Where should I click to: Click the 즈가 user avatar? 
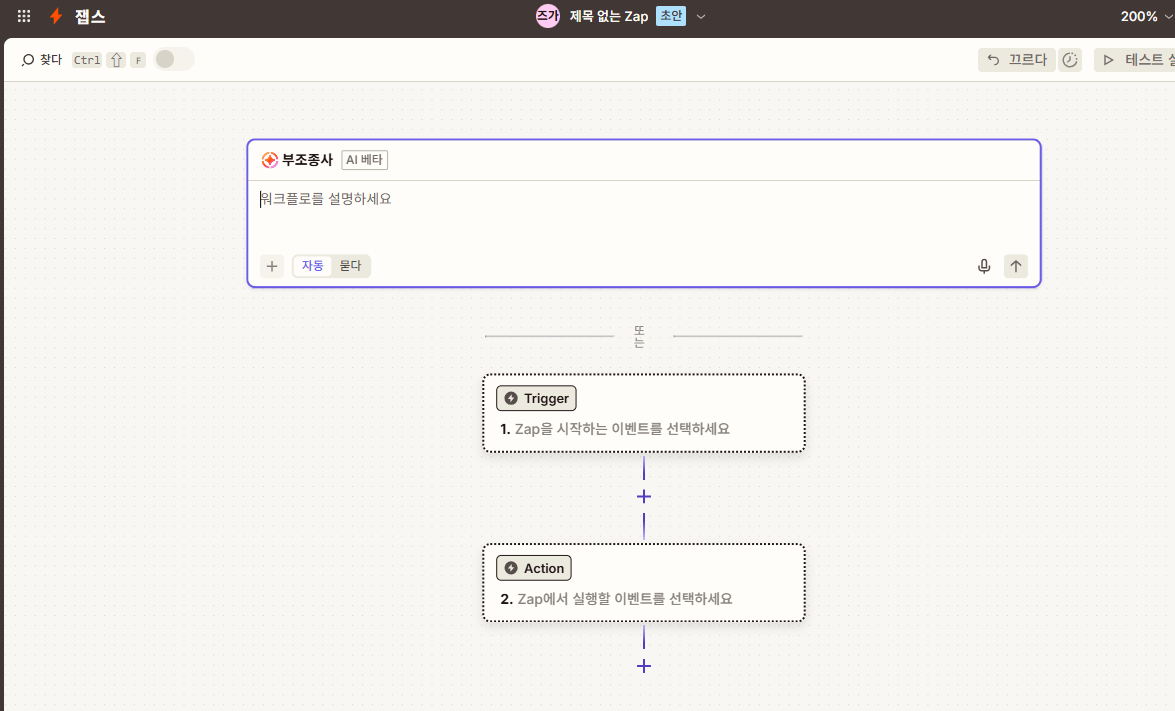(x=548, y=16)
